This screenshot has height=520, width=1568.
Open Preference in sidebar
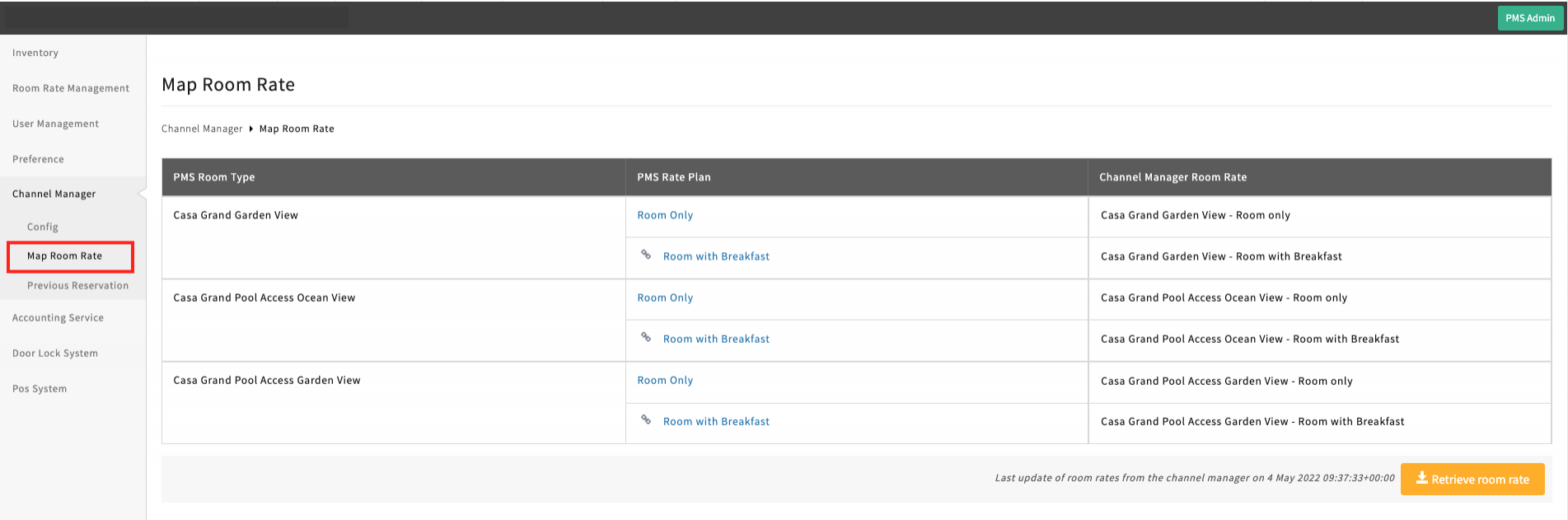(x=38, y=159)
